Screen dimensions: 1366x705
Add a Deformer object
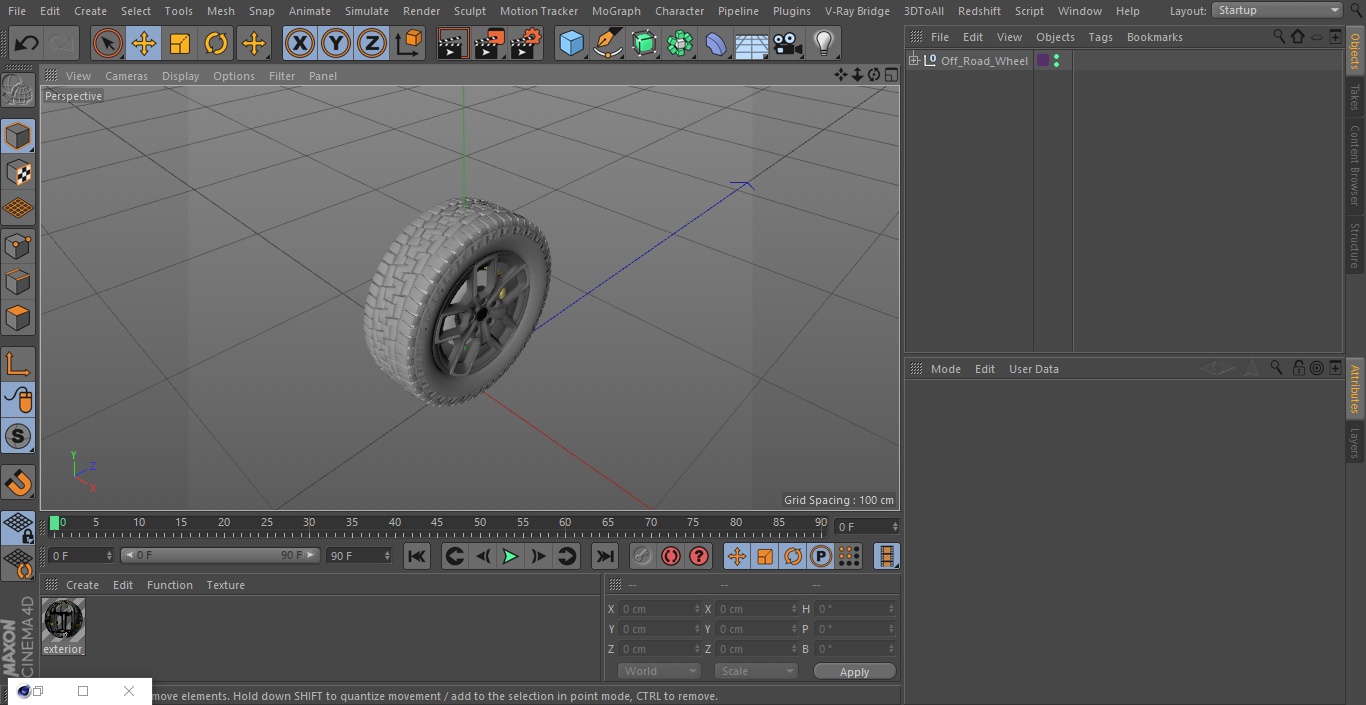pos(716,43)
